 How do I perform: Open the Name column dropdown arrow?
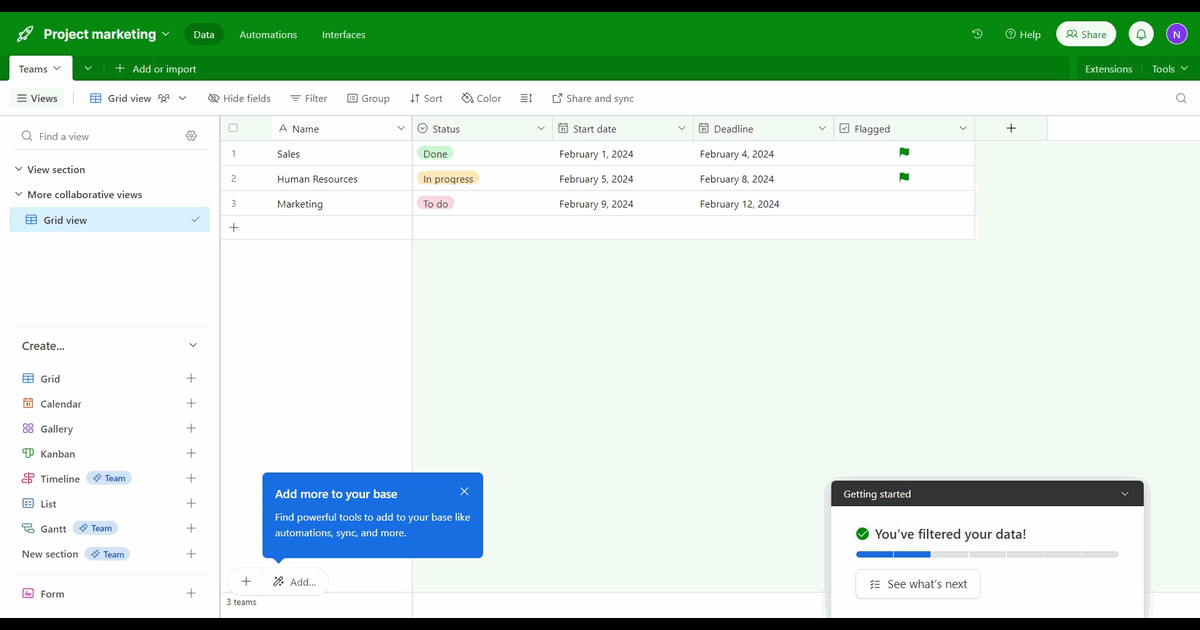pos(400,128)
